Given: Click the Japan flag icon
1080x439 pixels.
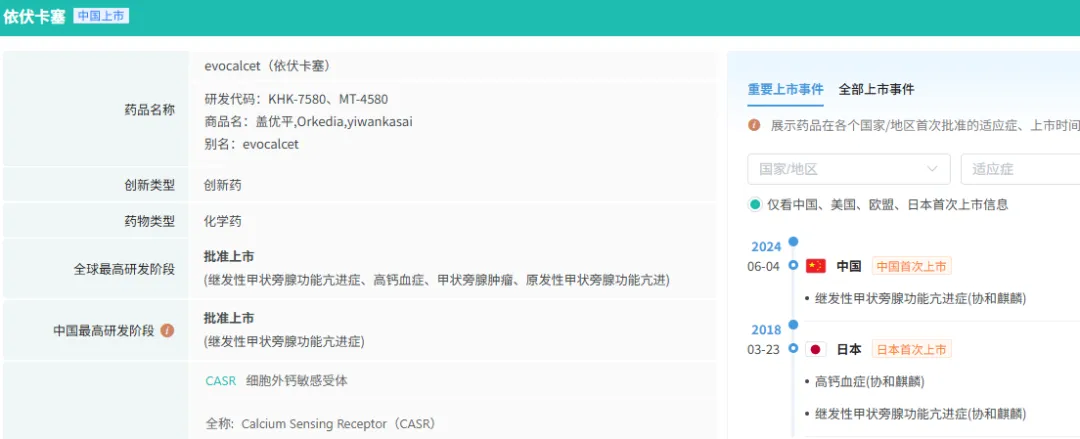Looking at the screenshot, I should [x=816, y=349].
